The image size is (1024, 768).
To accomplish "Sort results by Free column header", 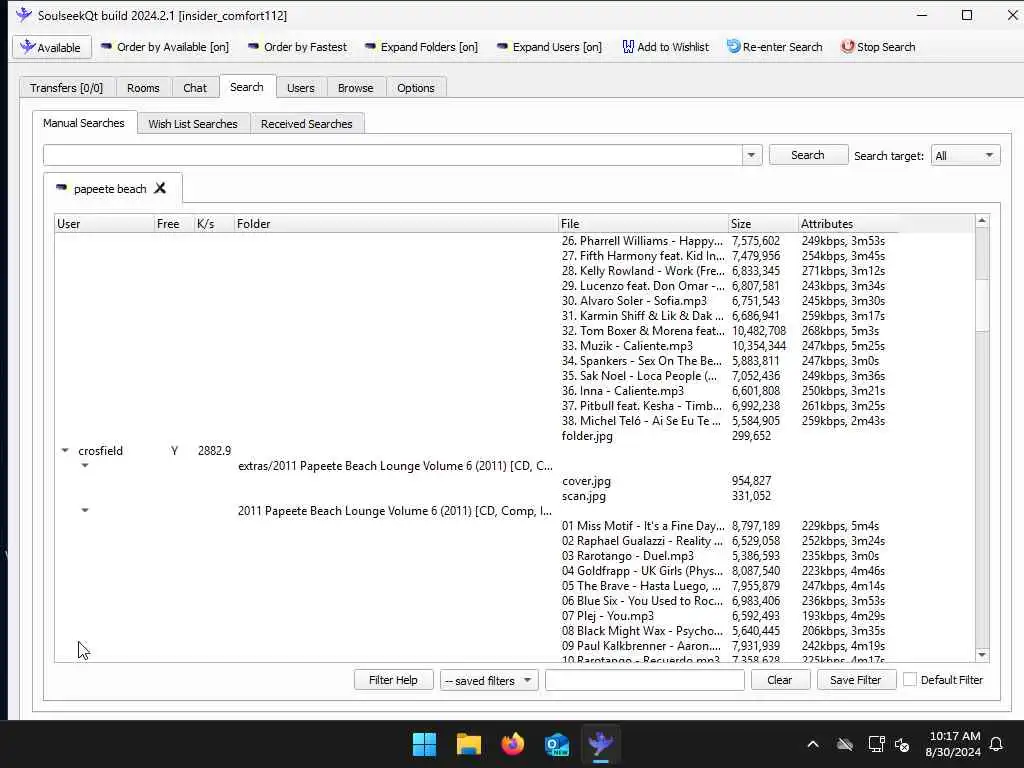I will [x=174, y=223].
